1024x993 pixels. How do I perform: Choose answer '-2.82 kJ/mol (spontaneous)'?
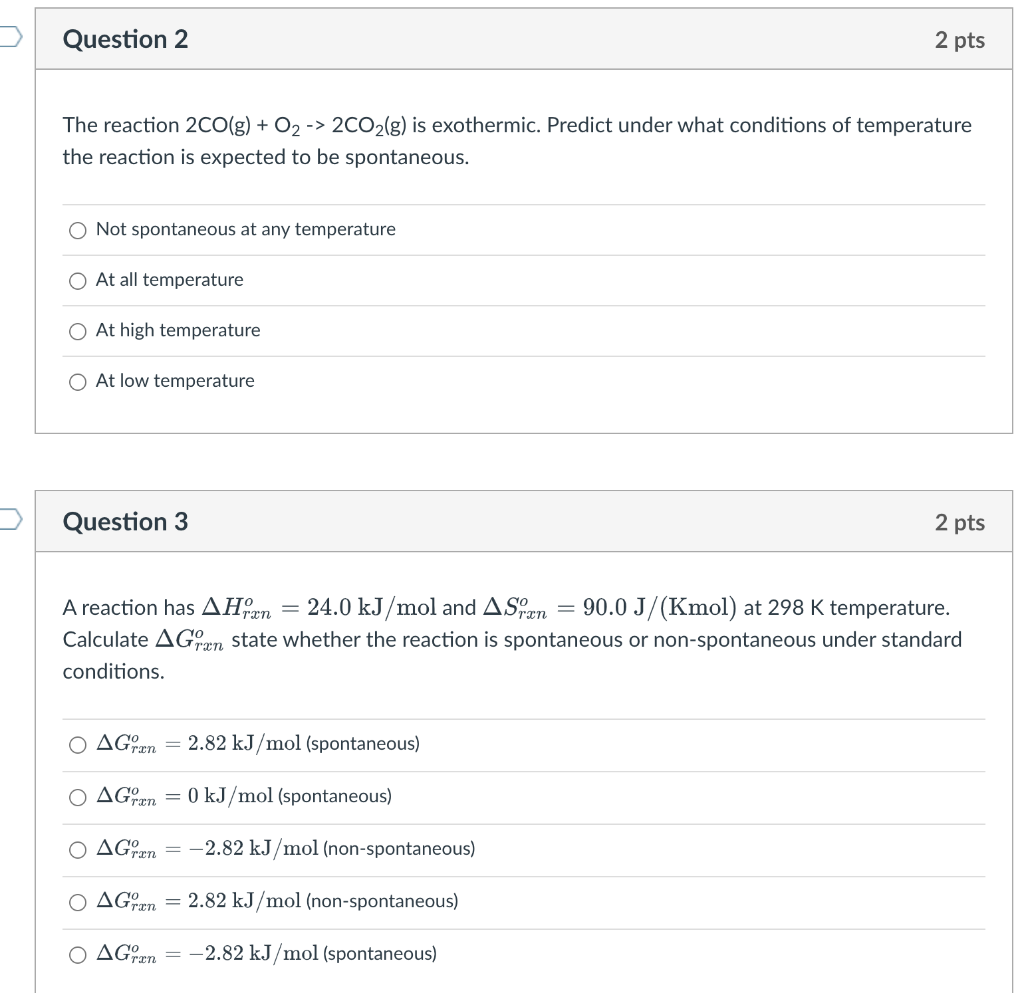click(77, 954)
